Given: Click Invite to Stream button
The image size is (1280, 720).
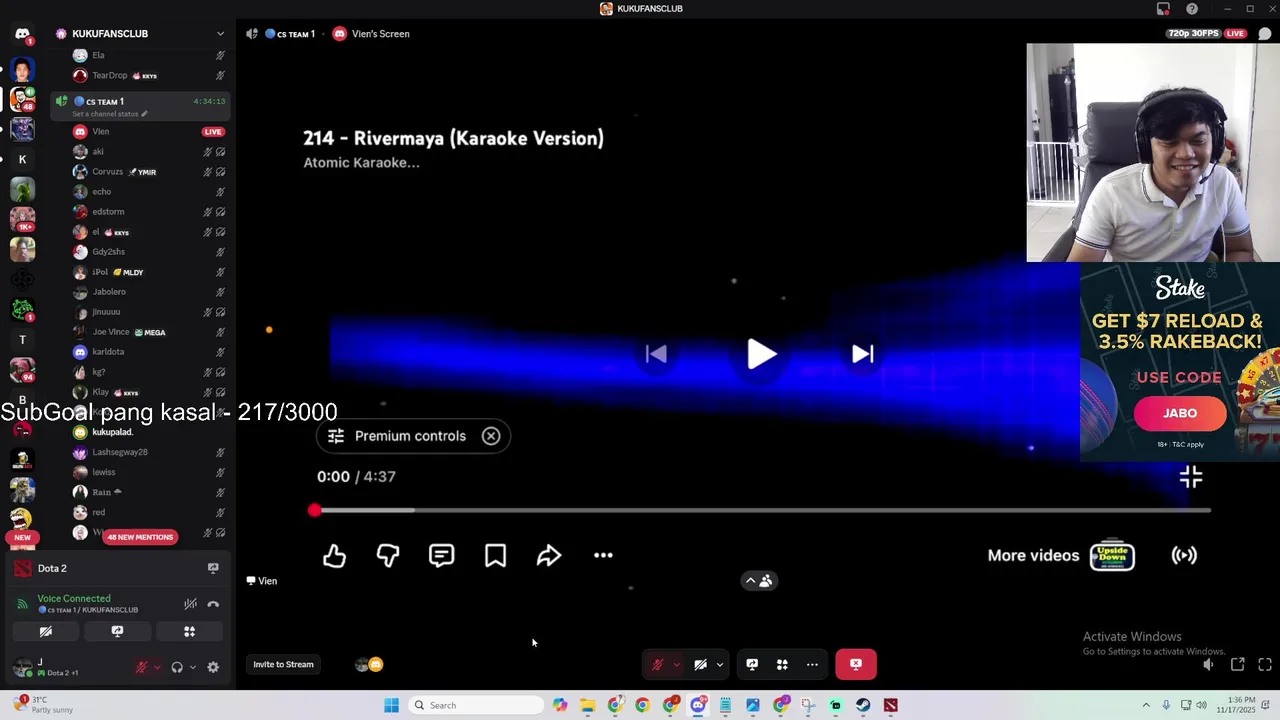Looking at the screenshot, I should pos(283,664).
